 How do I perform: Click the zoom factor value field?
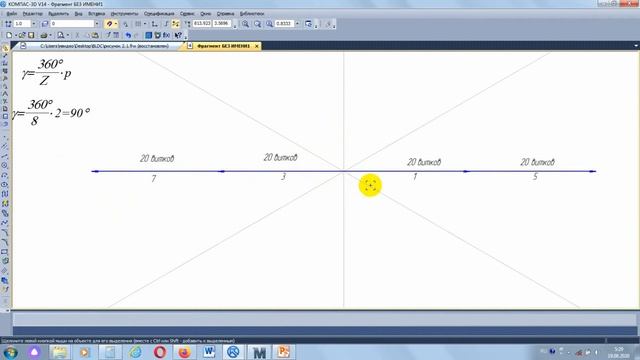pos(284,24)
